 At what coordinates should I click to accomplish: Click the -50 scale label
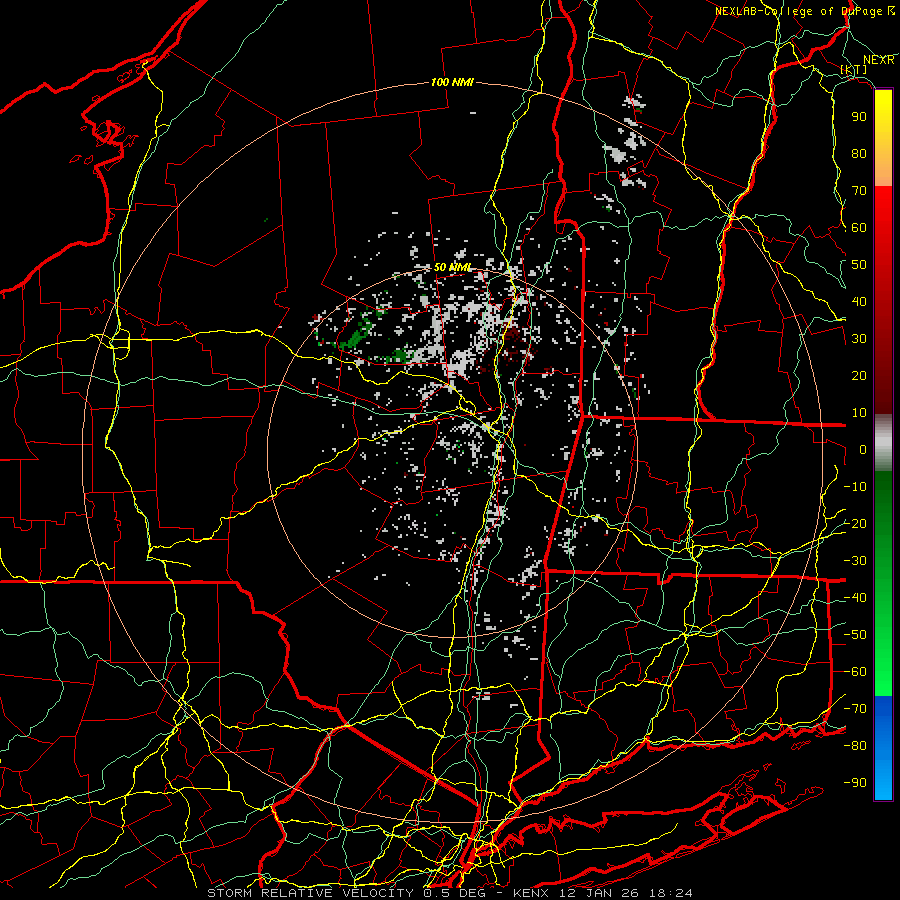(x=855, y=635)
